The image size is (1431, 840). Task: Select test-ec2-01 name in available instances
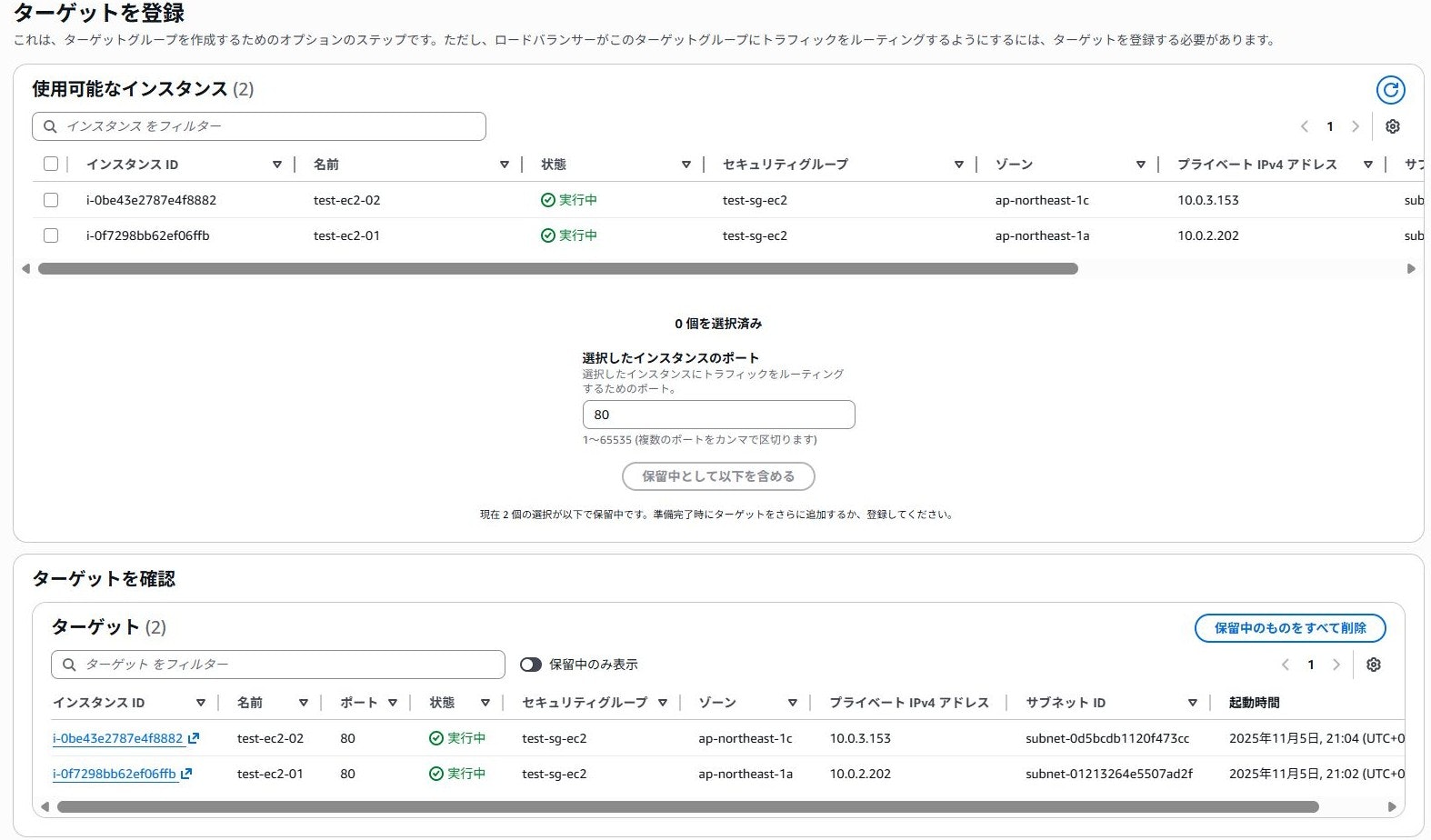(346, 235)
